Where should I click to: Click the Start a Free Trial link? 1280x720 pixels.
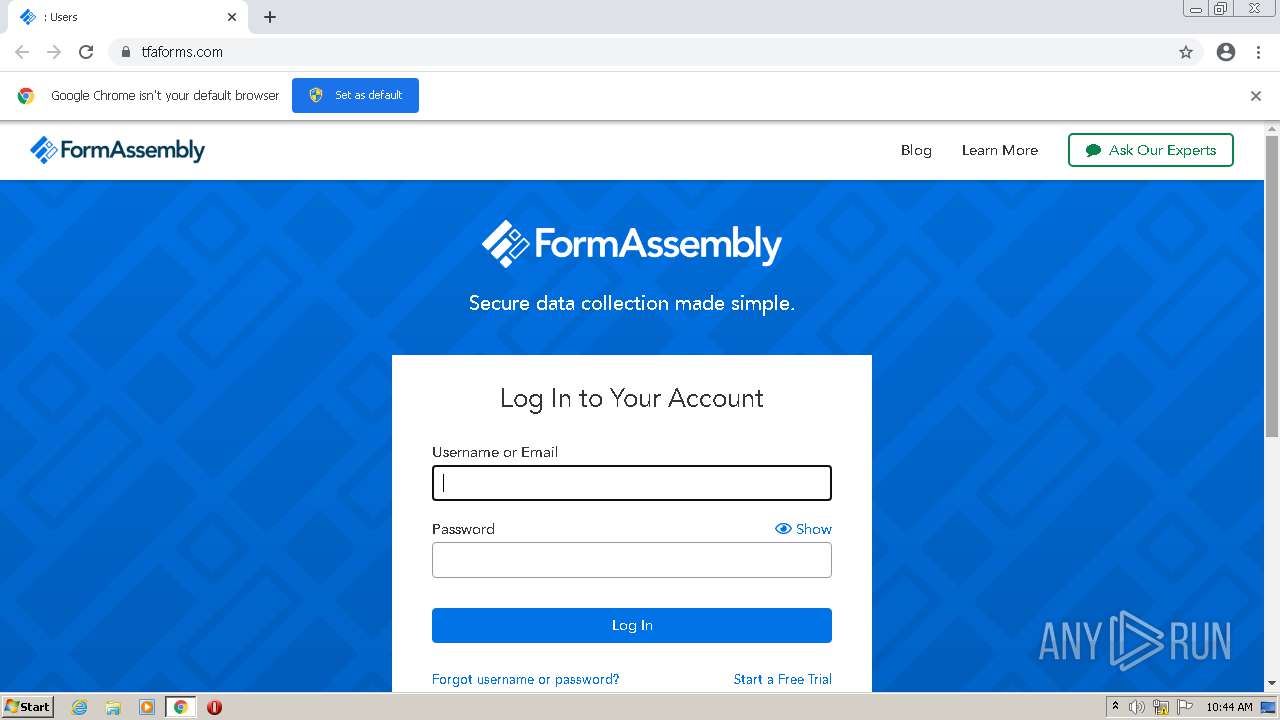coord(782,679)
